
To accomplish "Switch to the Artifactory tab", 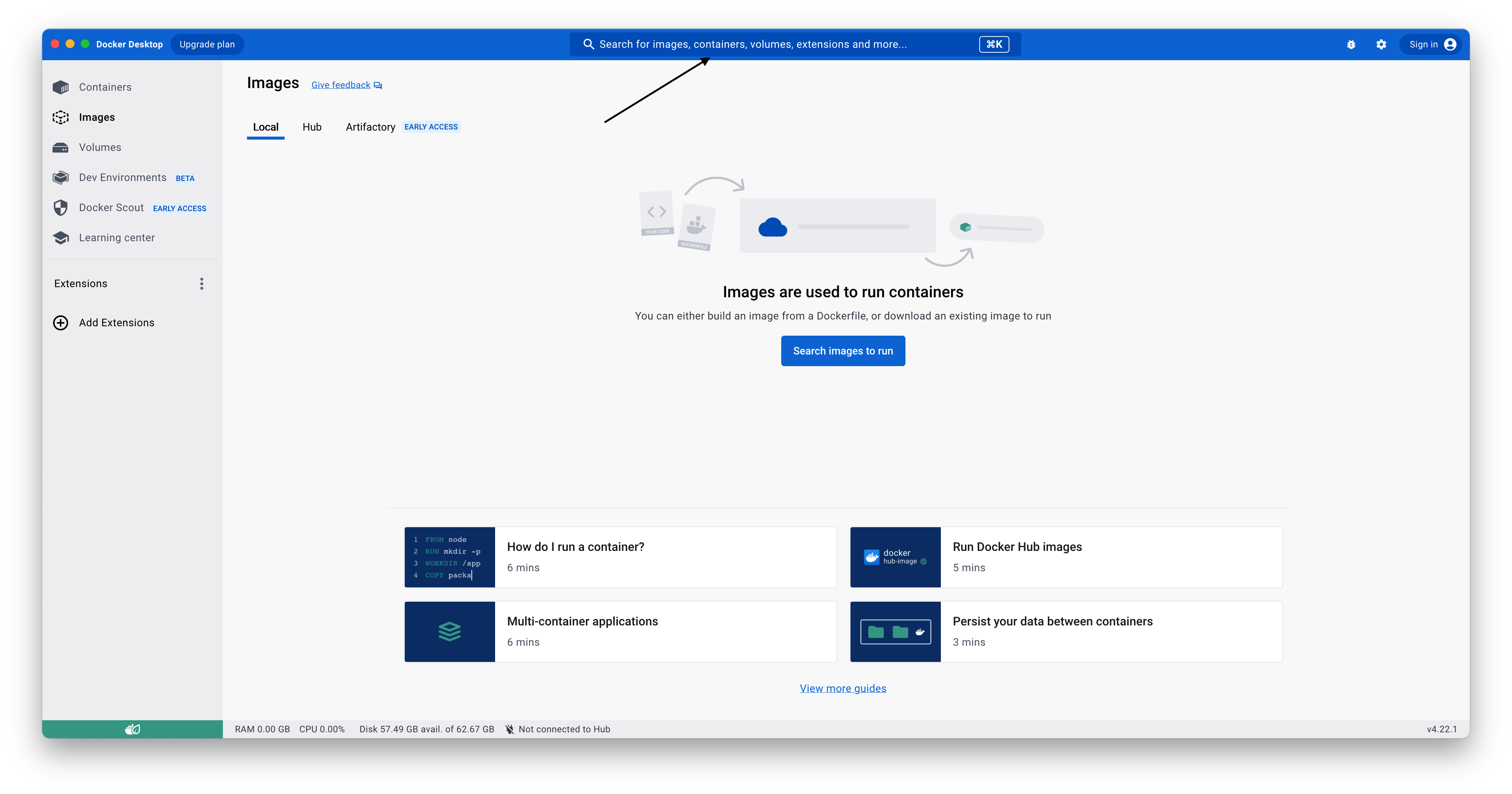I will [370, 127].
